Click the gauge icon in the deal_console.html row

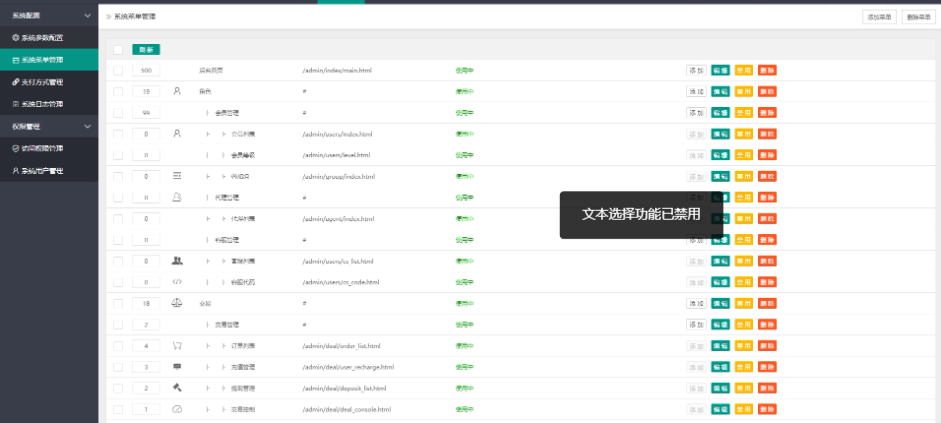pos(177,409)
